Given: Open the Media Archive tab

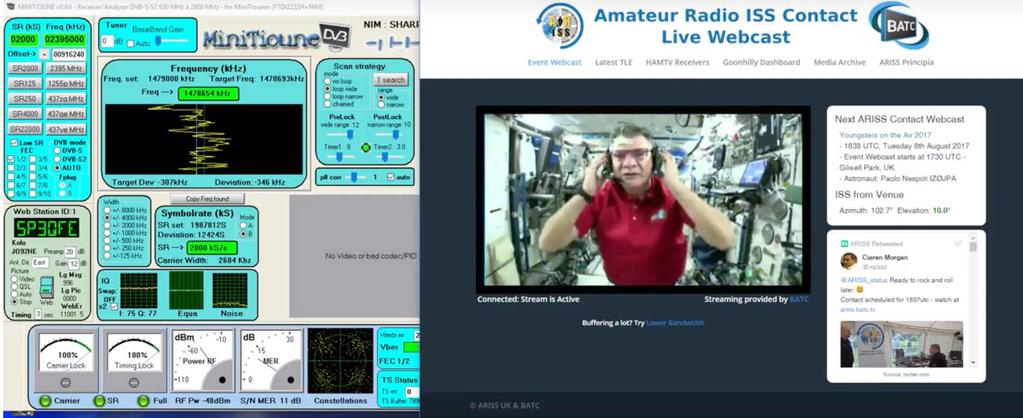Looking at the screenshot, I should 840,63.
